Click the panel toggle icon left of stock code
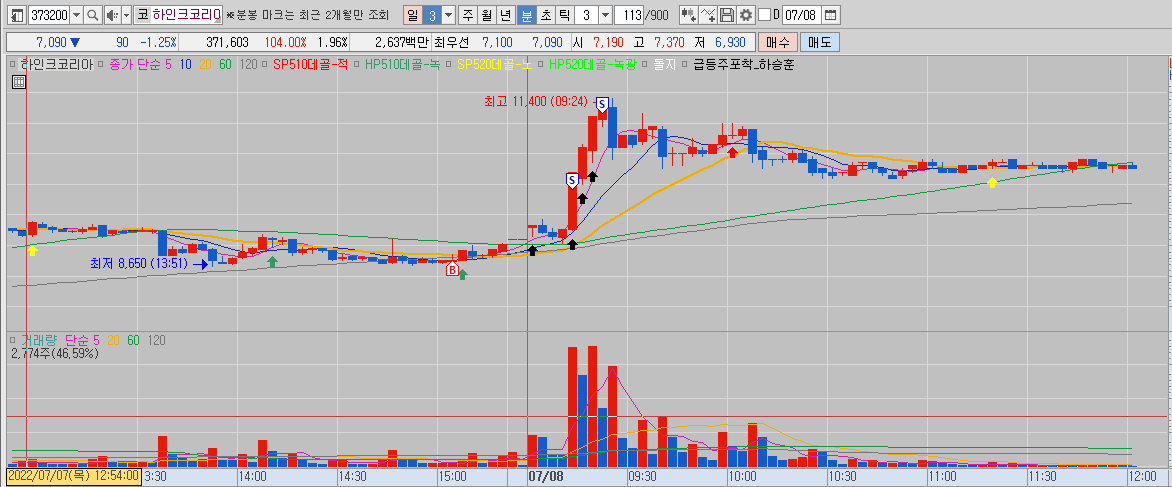 (16, 14)
